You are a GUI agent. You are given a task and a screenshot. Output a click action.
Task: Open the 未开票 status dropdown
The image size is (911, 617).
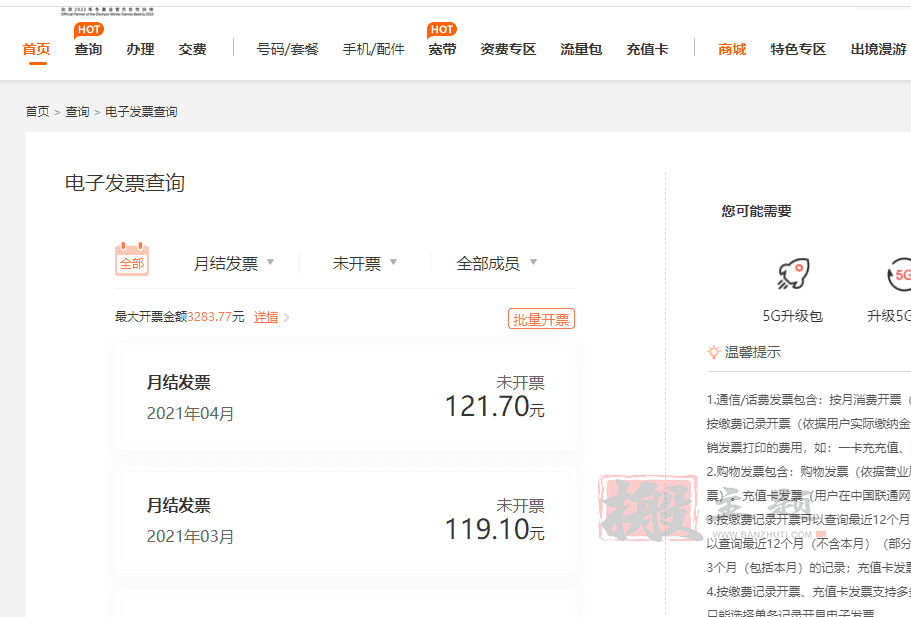(364, 264)
